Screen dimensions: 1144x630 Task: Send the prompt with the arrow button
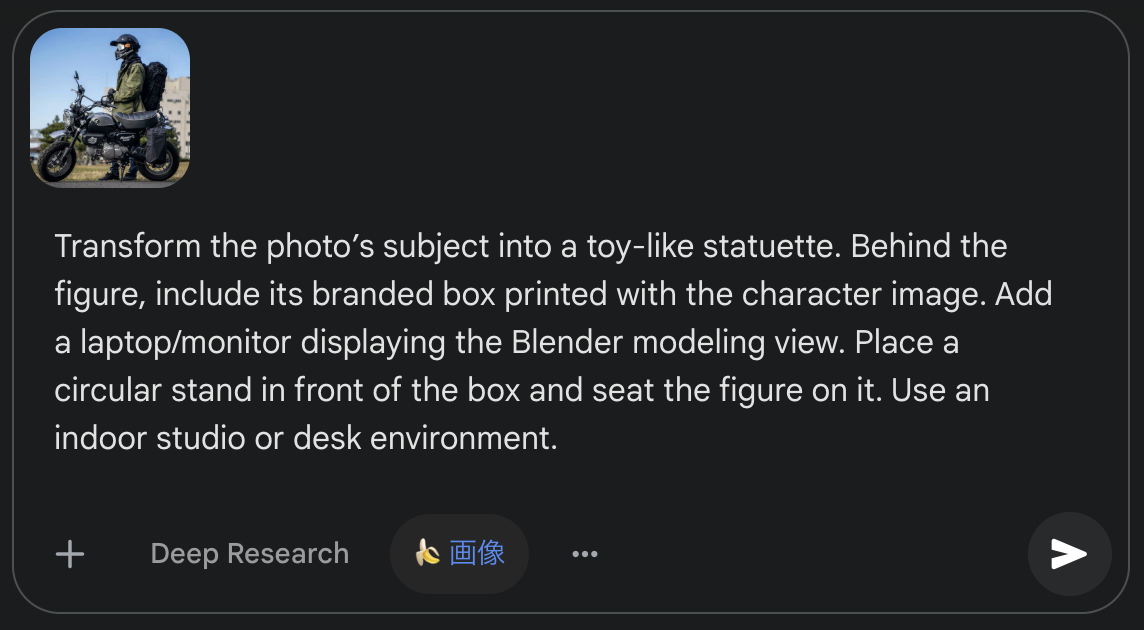point(1069,554)
